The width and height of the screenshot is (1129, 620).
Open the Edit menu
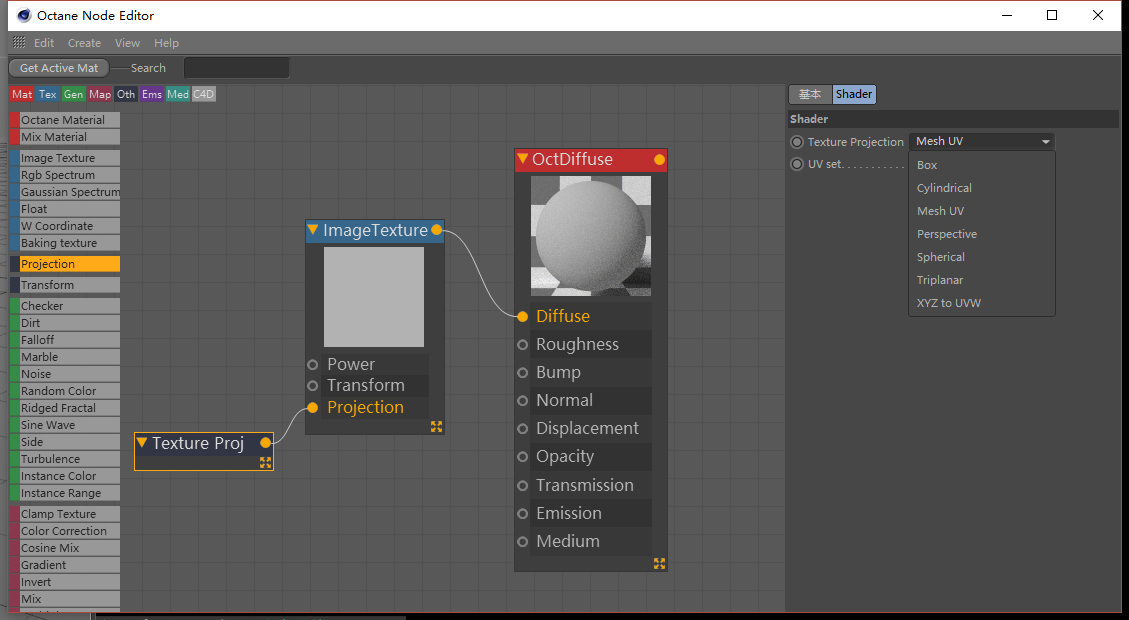pos(44,43)
